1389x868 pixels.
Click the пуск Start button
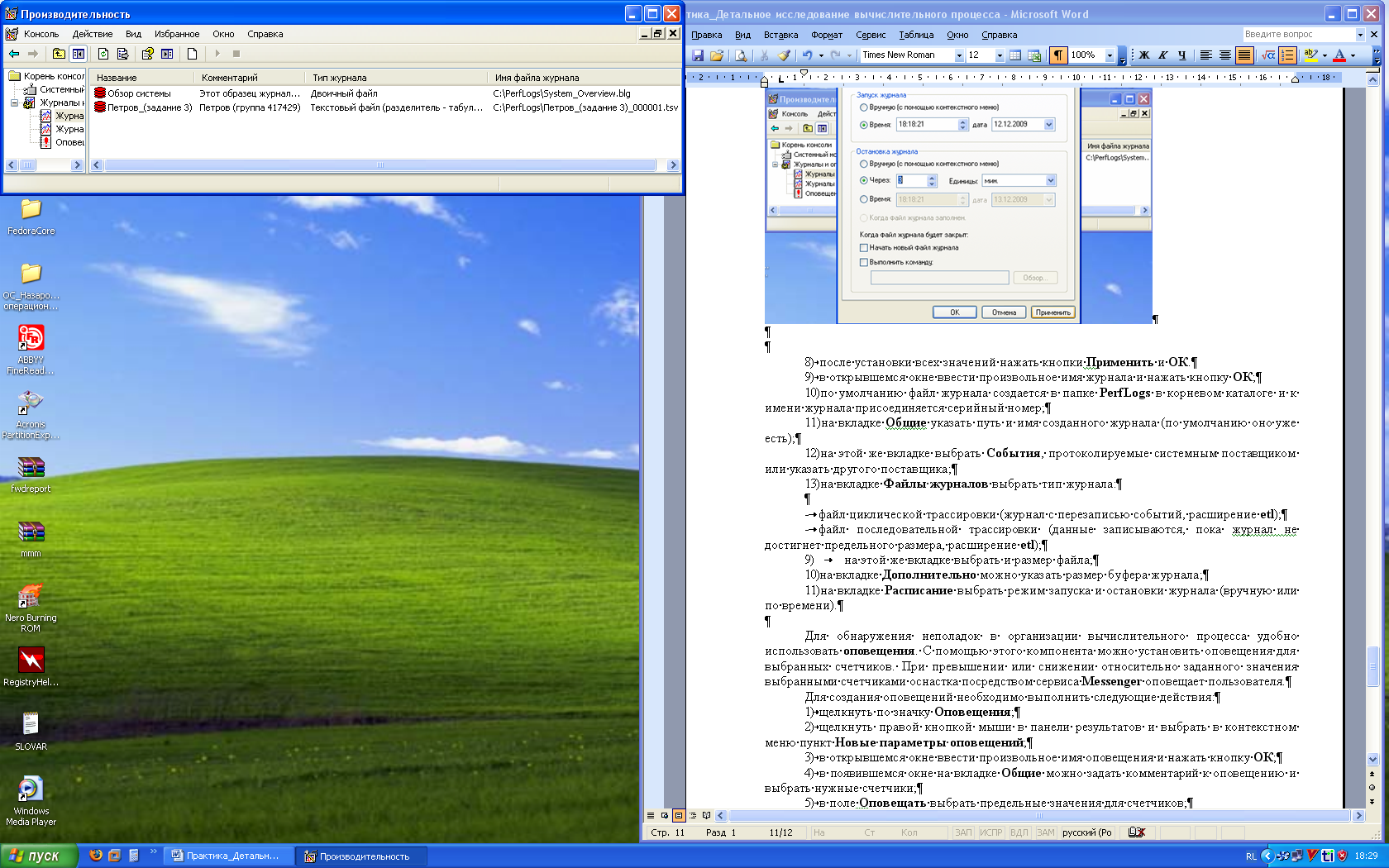point(39,856)
